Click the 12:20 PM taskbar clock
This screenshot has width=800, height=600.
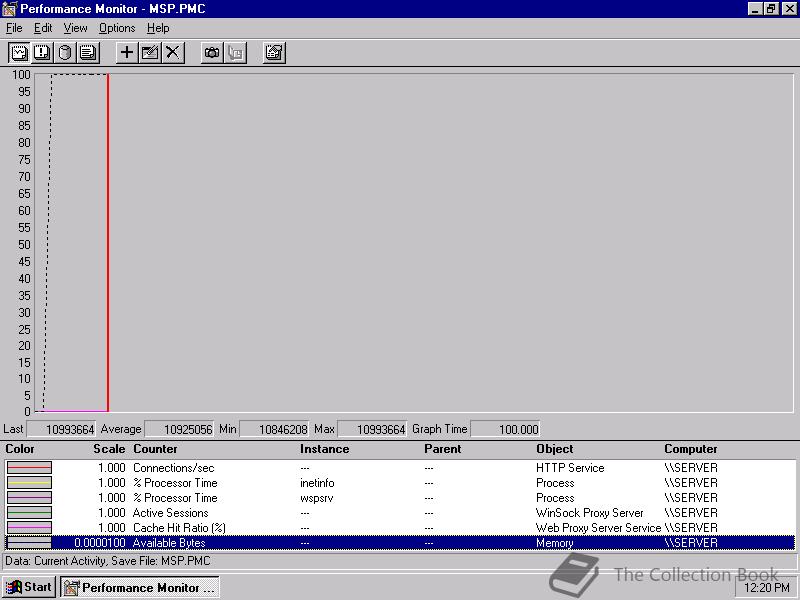click(x=766, y=588)
